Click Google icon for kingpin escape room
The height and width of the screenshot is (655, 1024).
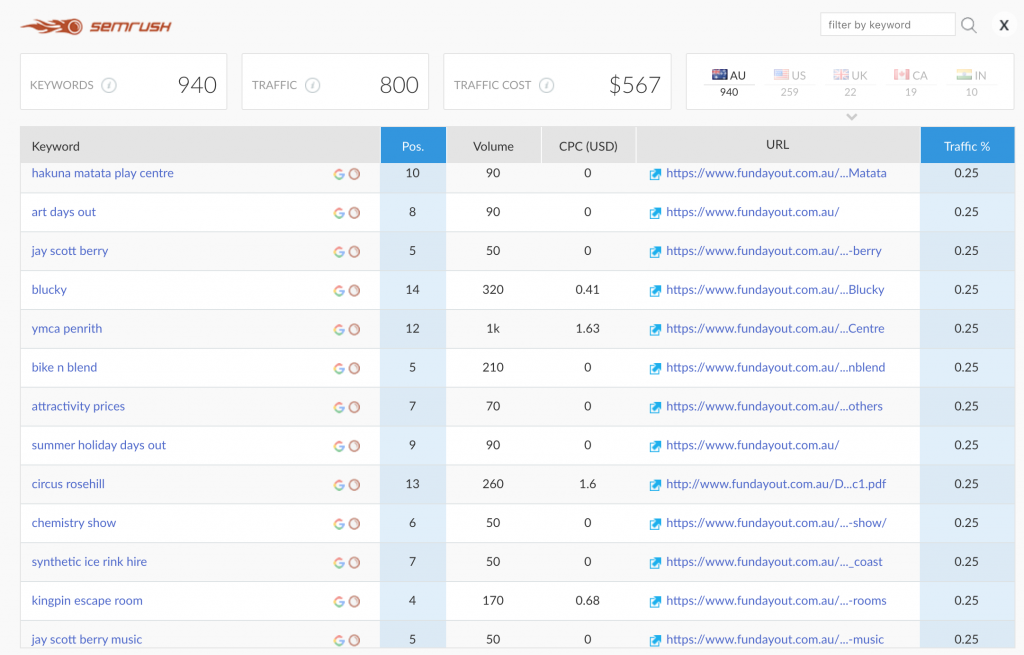pyautogui.click(x=339, y=601)
